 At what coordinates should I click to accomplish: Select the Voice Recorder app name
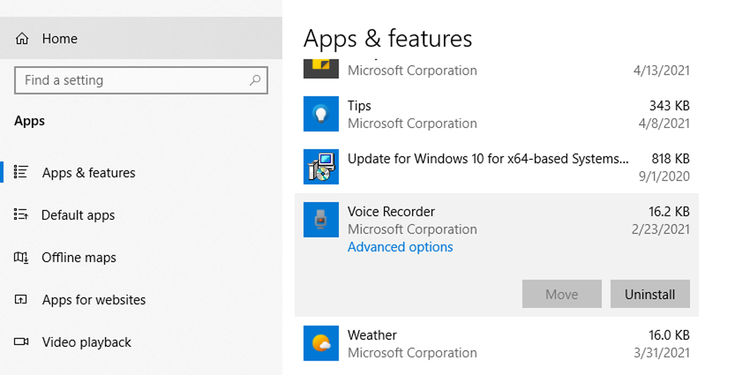391,211
